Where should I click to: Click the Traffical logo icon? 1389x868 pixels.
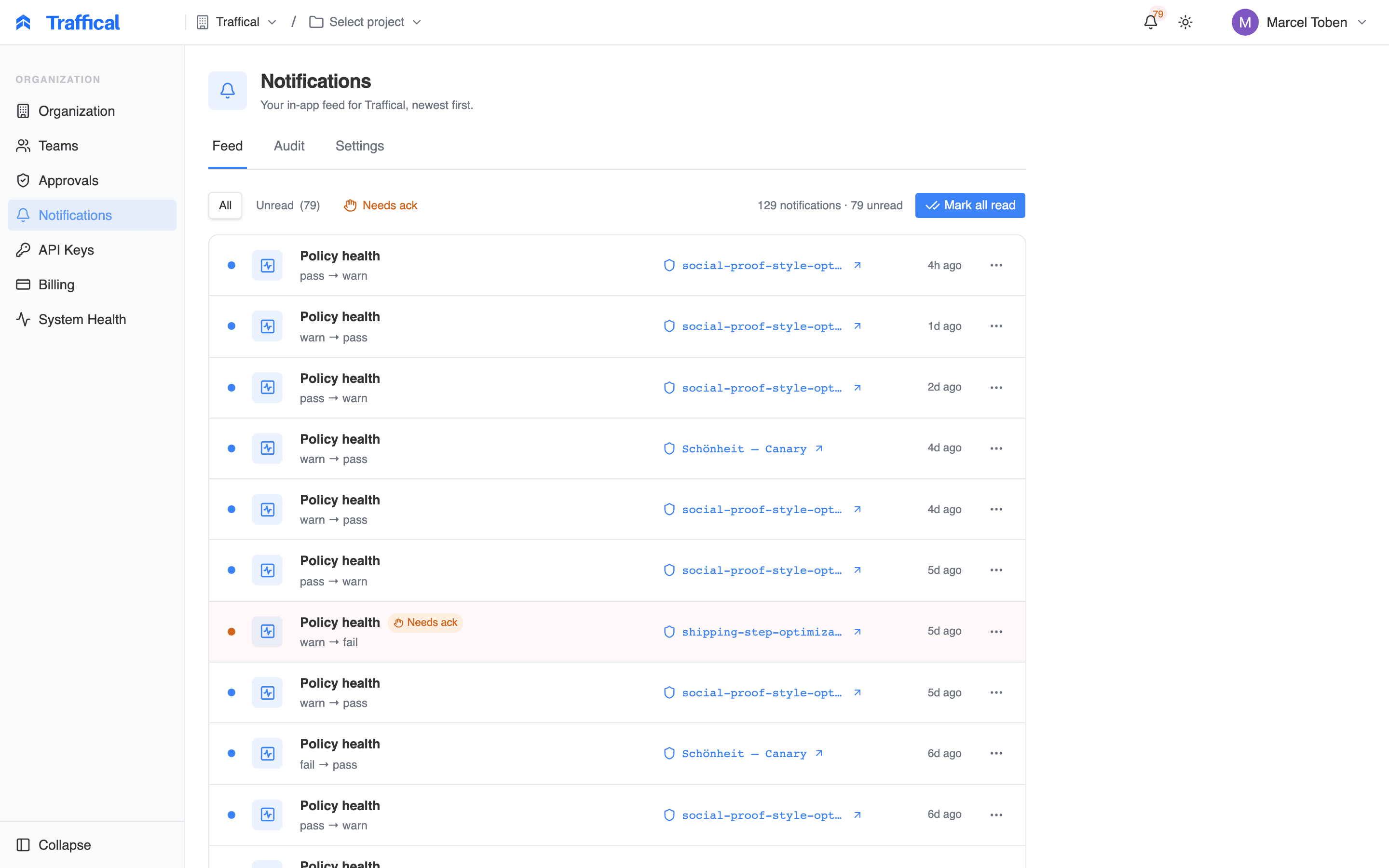[x=23, y=22]
